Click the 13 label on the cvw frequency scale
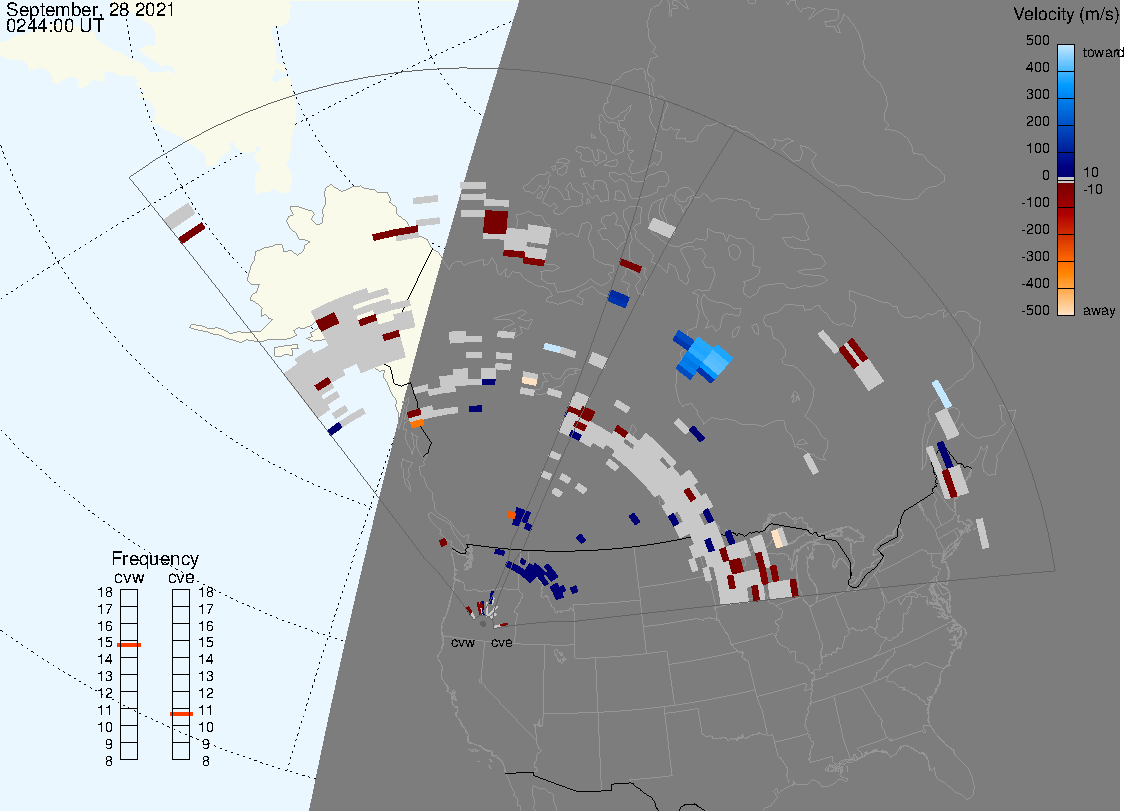 105,676
